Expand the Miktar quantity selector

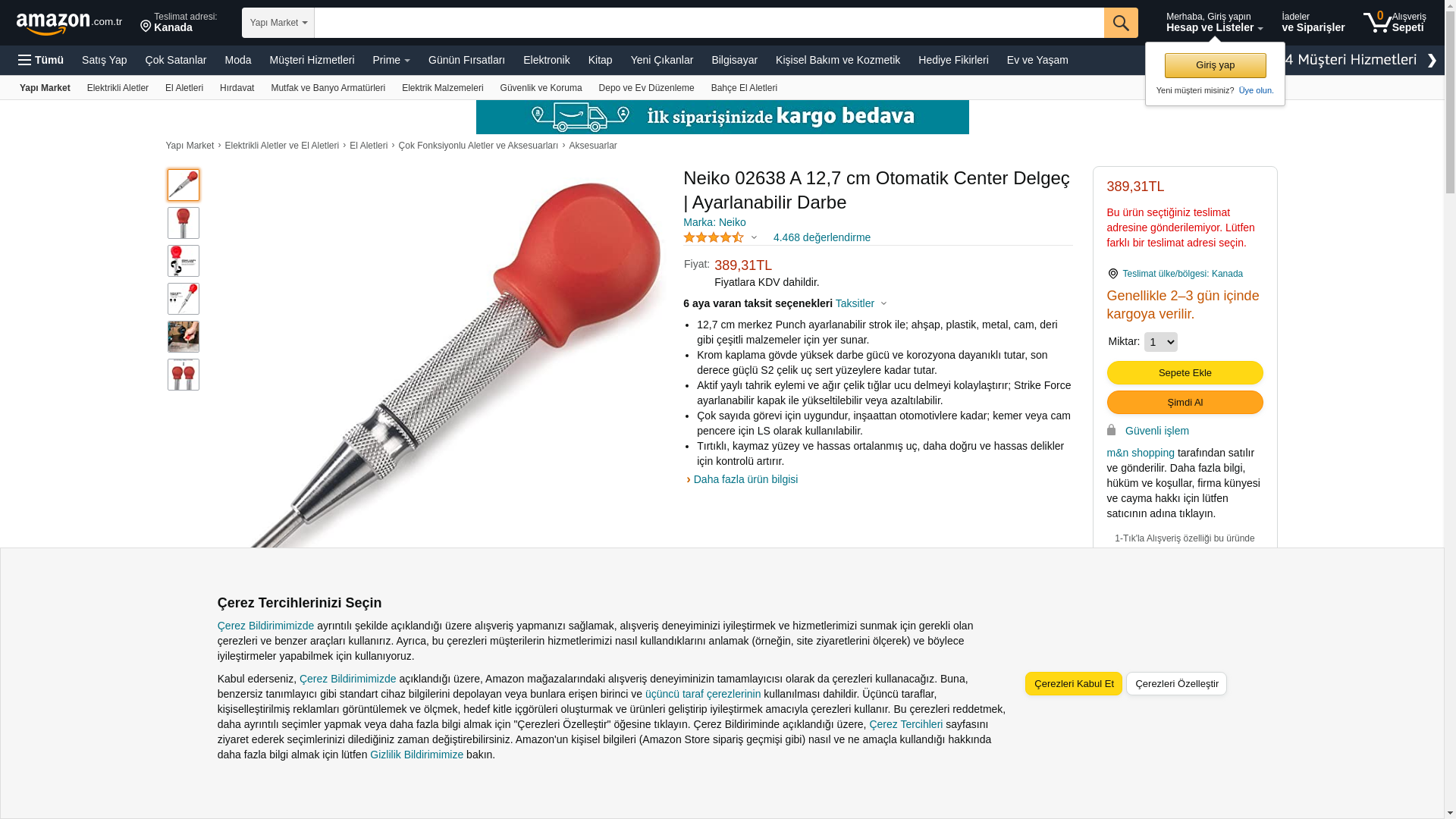[x=1160, y=342]
